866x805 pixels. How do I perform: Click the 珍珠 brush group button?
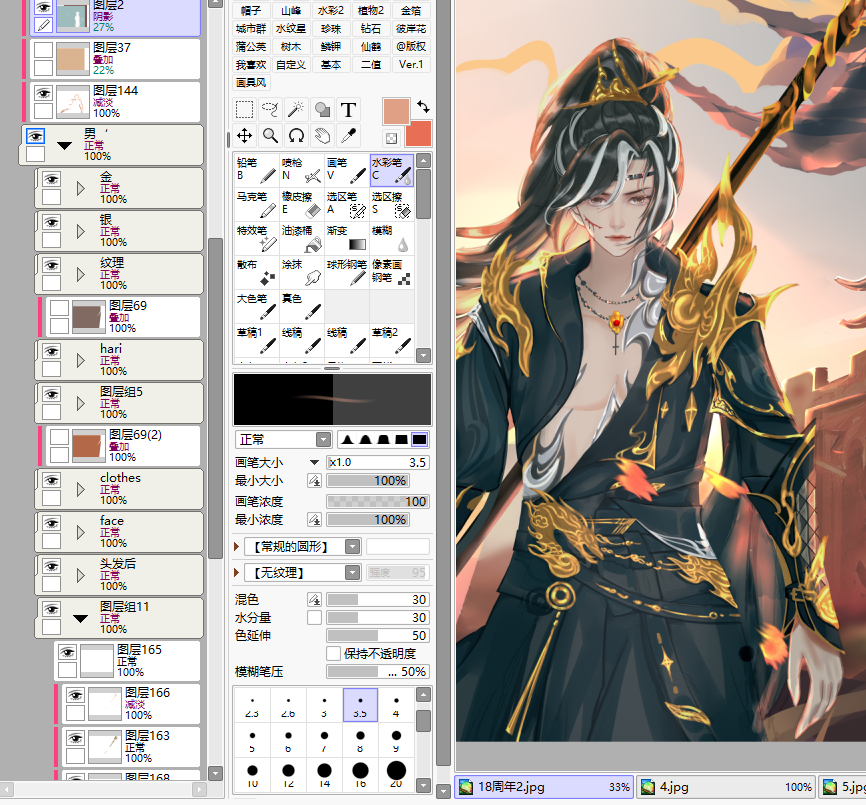coord(331,29)
